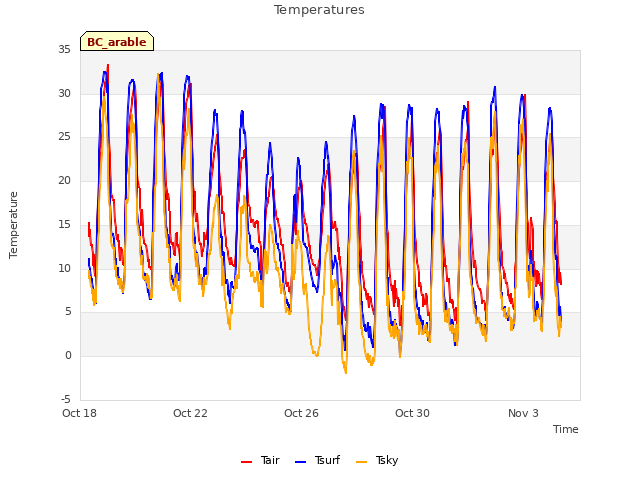The width and height of the screenshot is (640, 480).
Task: Click the 5 y-axis tick label
Action: point(68,312)
